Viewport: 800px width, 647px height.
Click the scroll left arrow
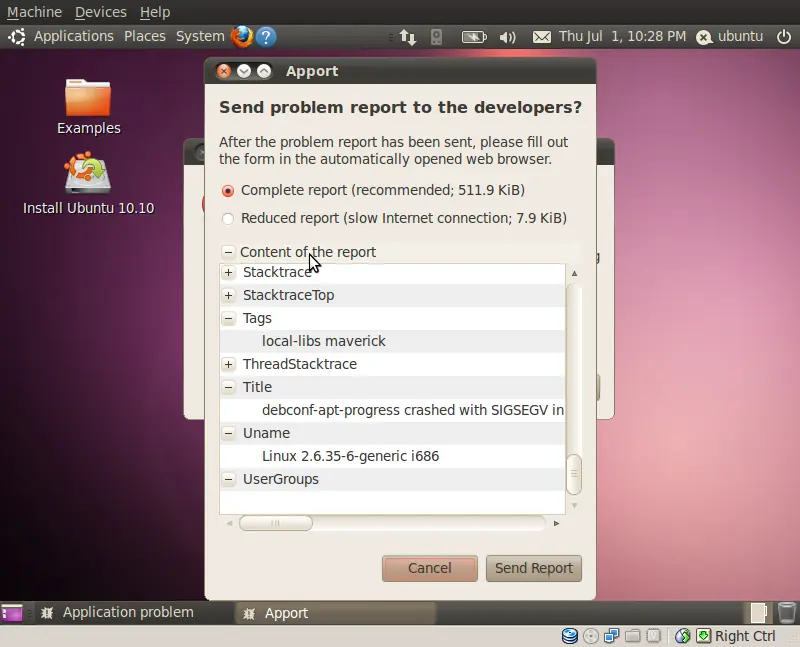[229, 523]
